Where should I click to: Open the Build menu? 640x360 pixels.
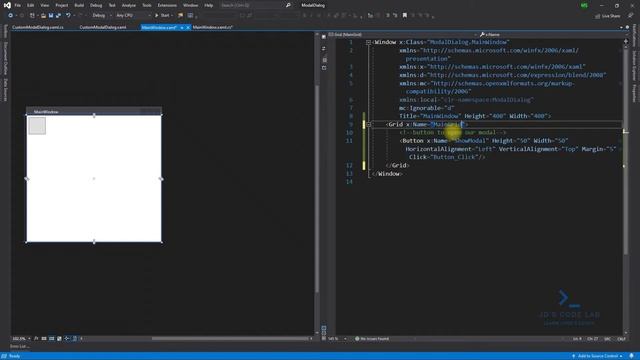(x=79, y=5)
